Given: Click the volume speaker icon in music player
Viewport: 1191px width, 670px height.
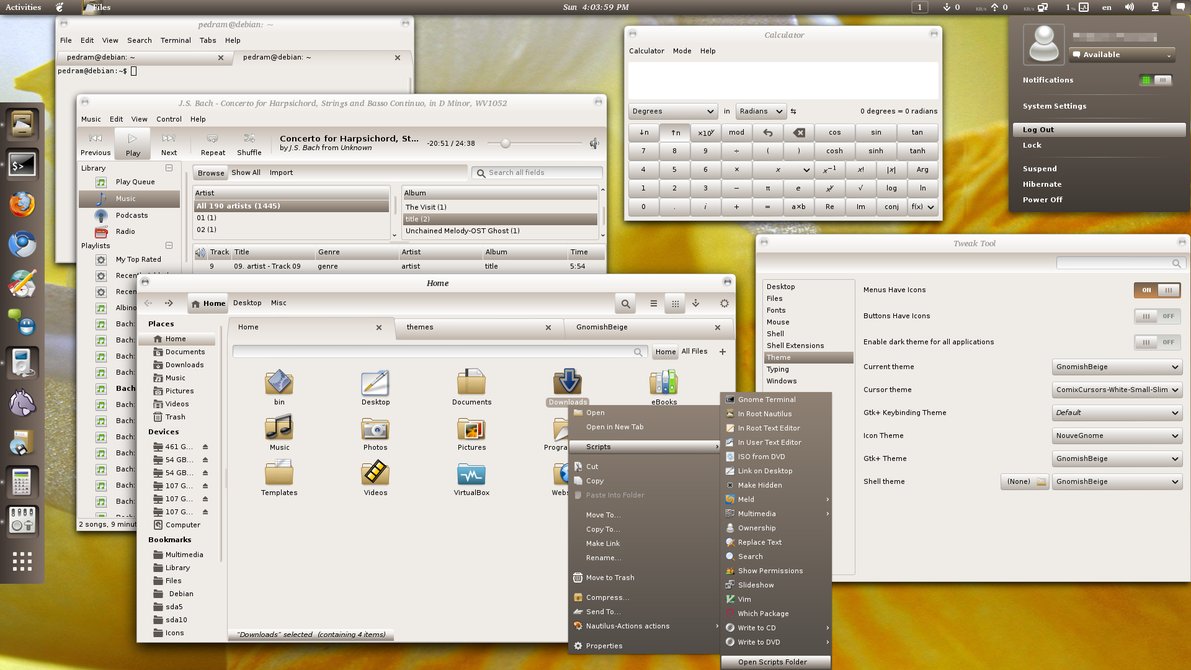Looking at the screenshot, I should coord(594,144).
